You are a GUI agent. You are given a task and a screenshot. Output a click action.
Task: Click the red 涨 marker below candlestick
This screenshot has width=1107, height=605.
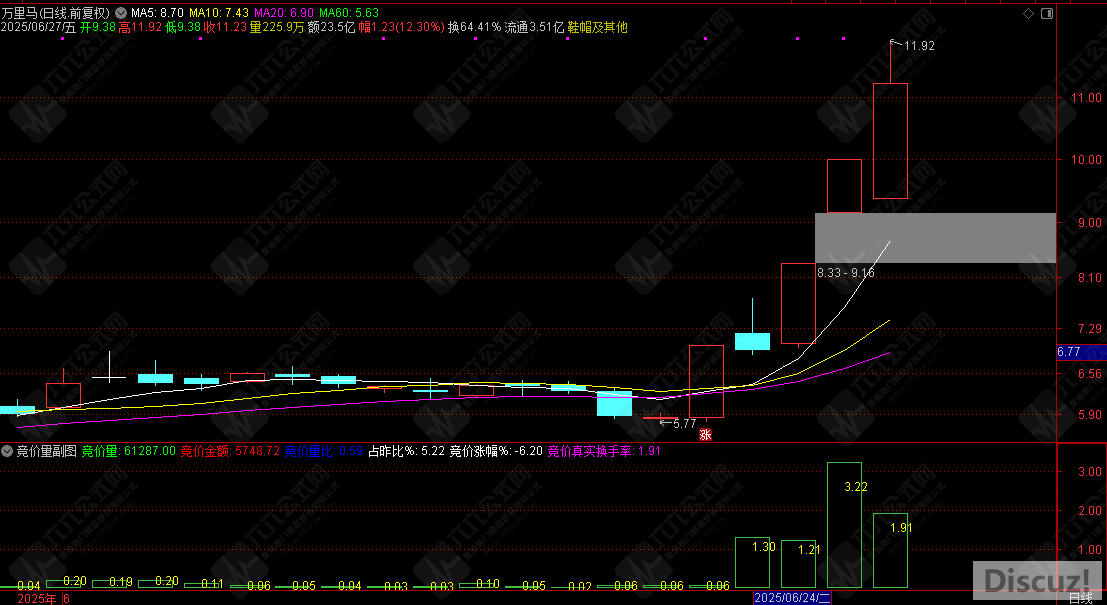point(705,434)
